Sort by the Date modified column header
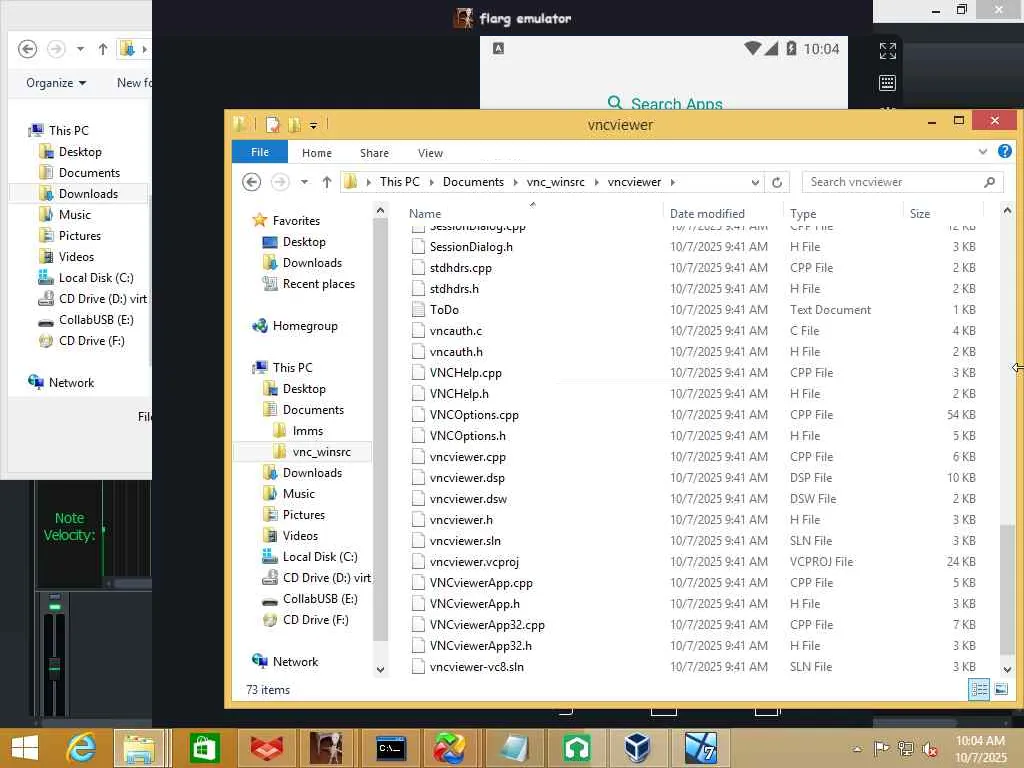The height and width of the screenshot is (768, 1024). tap(723, 214)
